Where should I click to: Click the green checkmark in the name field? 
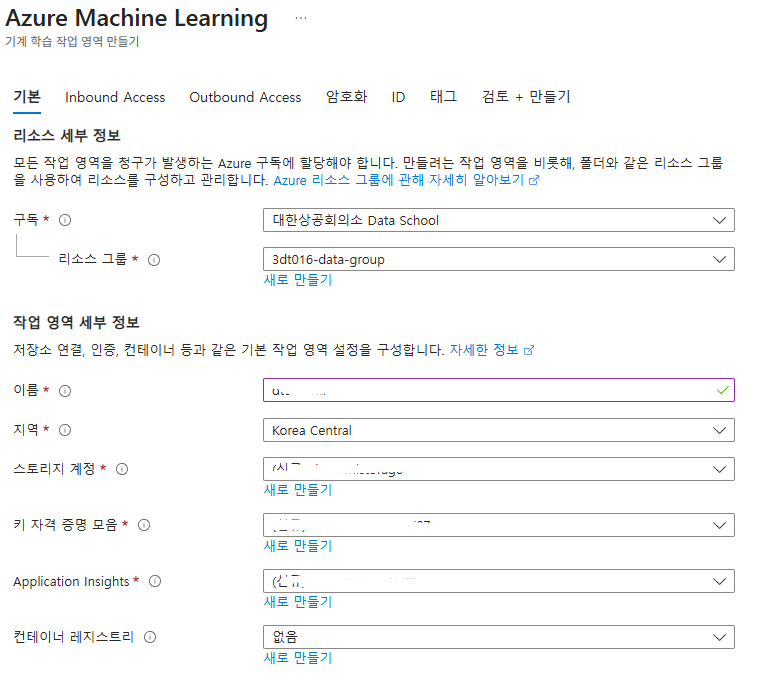point(722,390)
